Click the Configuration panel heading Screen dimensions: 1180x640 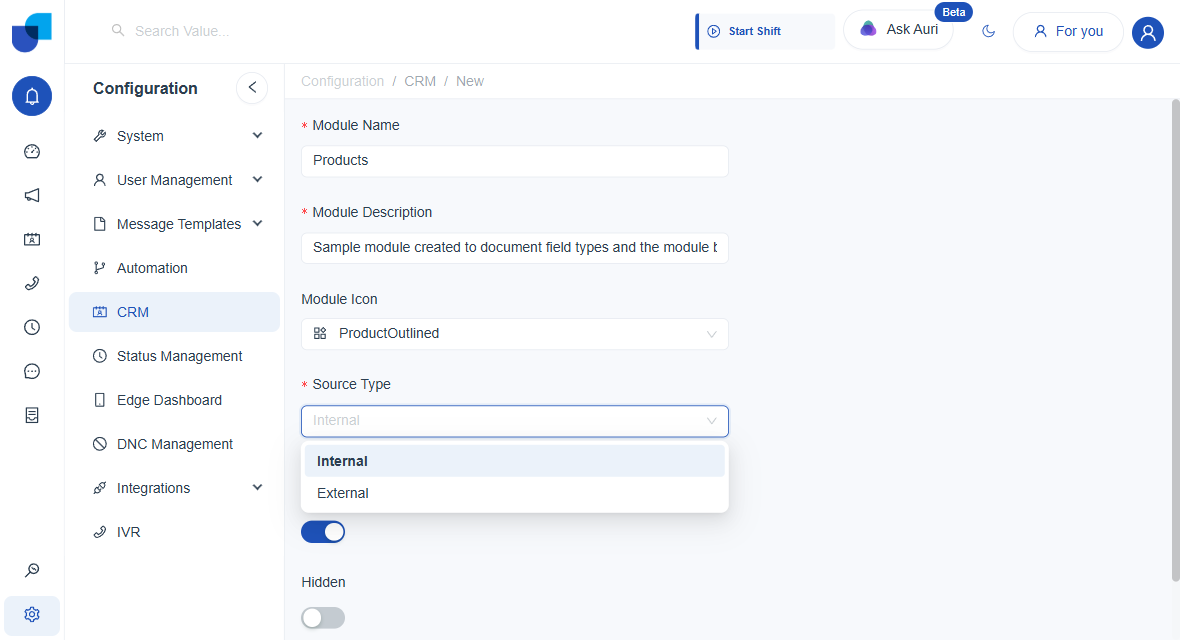click(145, 88)
